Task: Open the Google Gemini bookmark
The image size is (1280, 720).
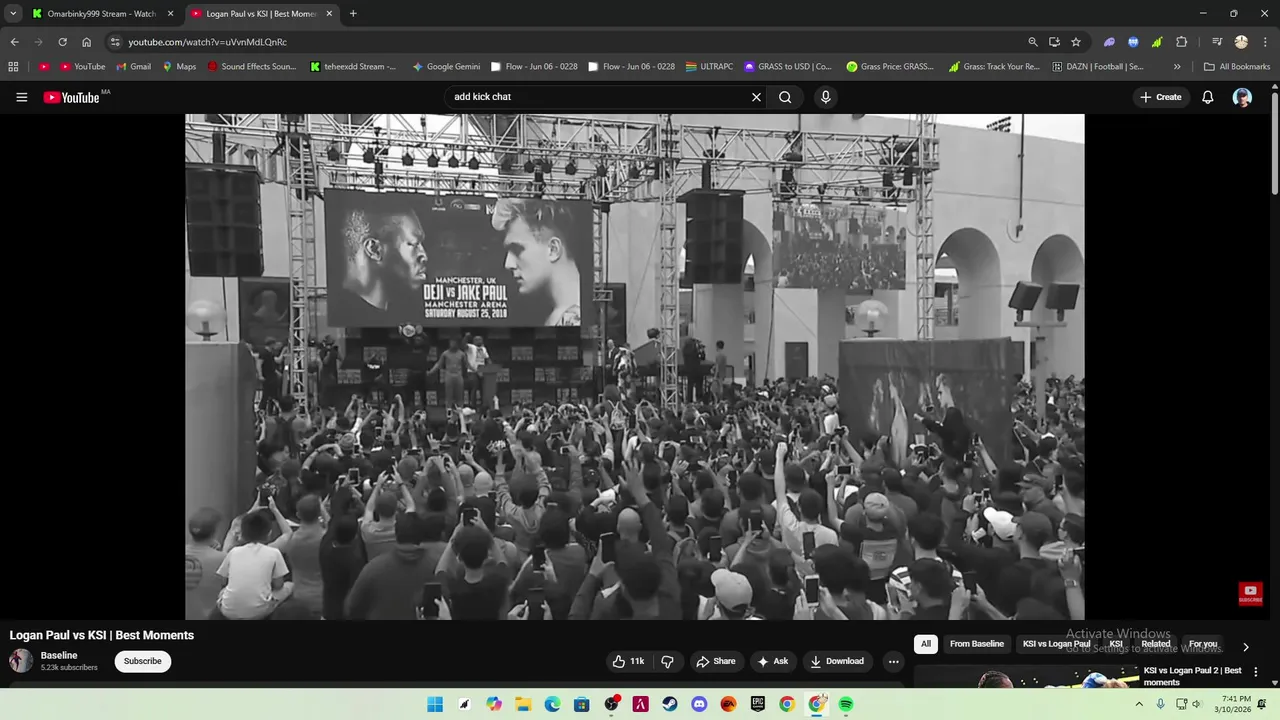Action: click(x=446, y=67)
